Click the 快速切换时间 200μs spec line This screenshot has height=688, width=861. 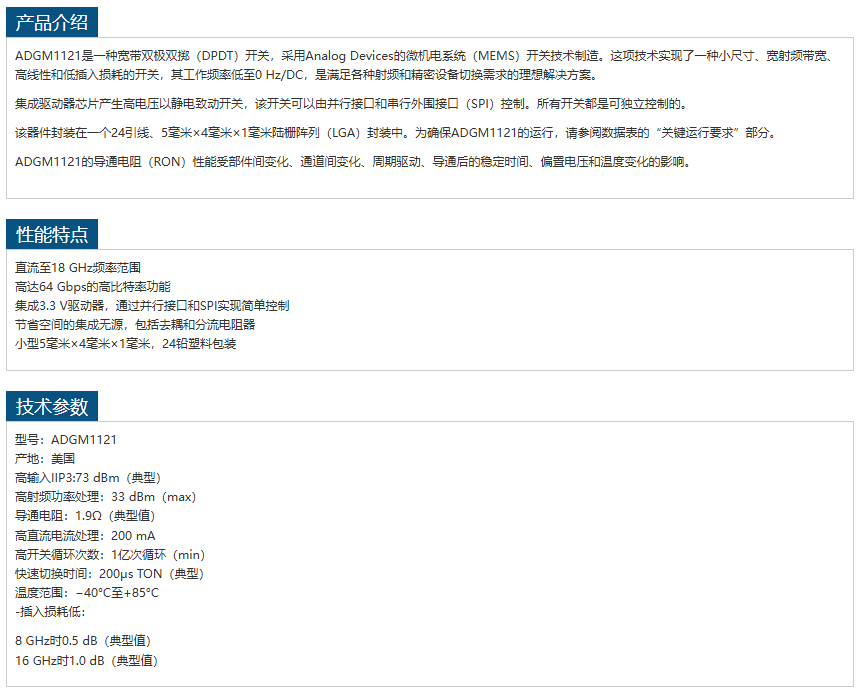pyautogui.click(x=109, y=574)
